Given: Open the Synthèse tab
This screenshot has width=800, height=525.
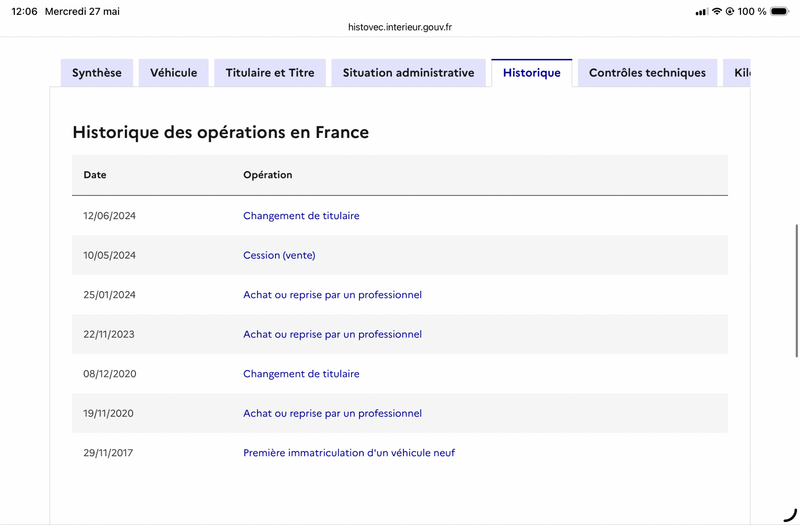Looking at the screenshot, I should (97, 73).
